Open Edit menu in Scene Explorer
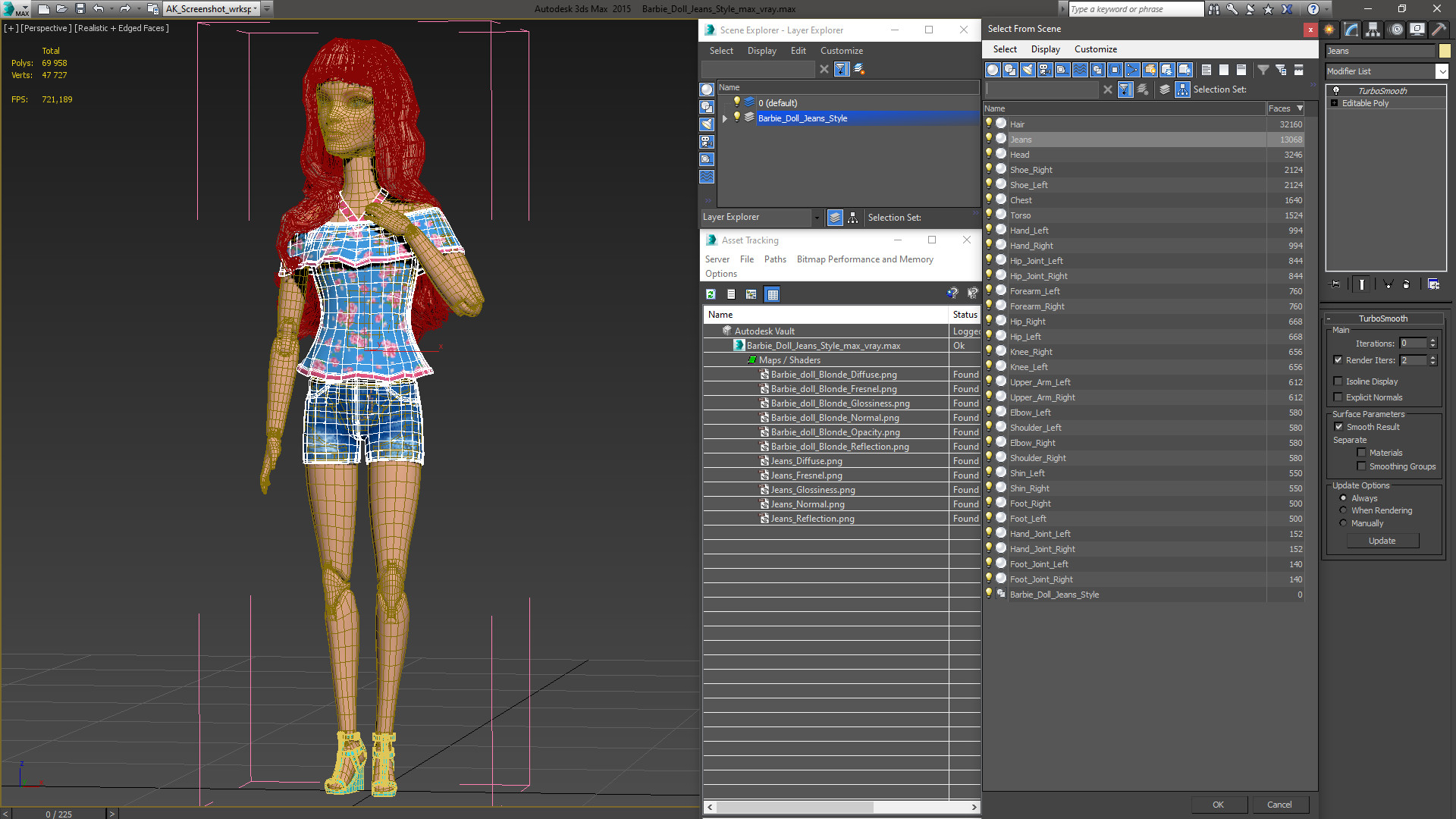The height and width of the screenshot is (819, 1456). click(x=798, y=51)
